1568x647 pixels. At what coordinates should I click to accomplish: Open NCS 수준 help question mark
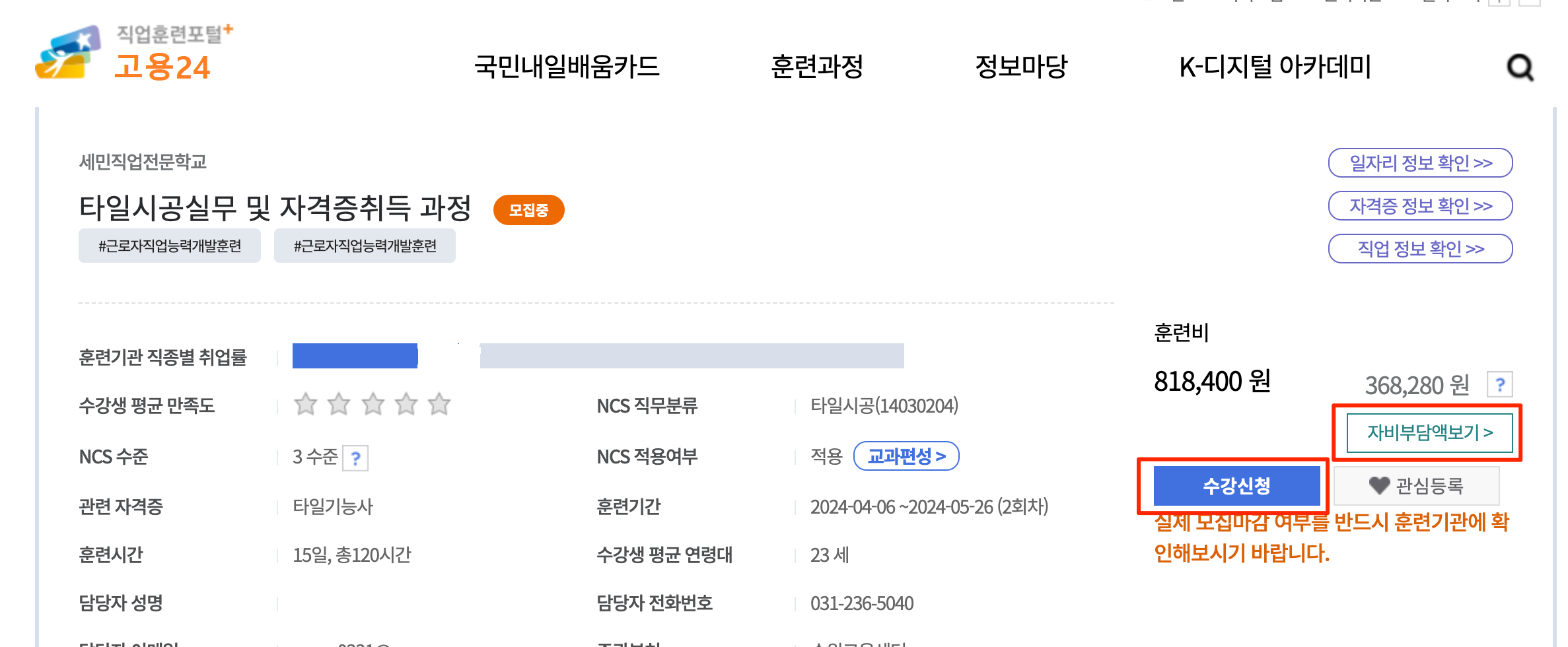click(356, 458)
